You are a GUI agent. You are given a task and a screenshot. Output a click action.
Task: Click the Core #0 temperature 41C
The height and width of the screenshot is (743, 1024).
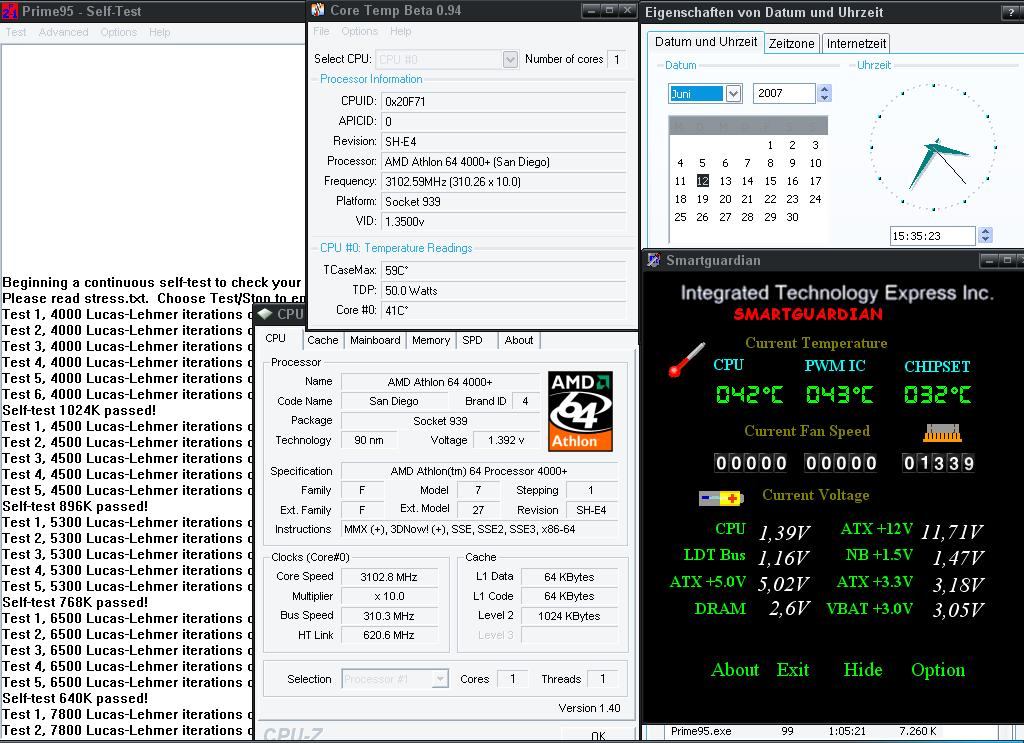click(x=504, y=310)
